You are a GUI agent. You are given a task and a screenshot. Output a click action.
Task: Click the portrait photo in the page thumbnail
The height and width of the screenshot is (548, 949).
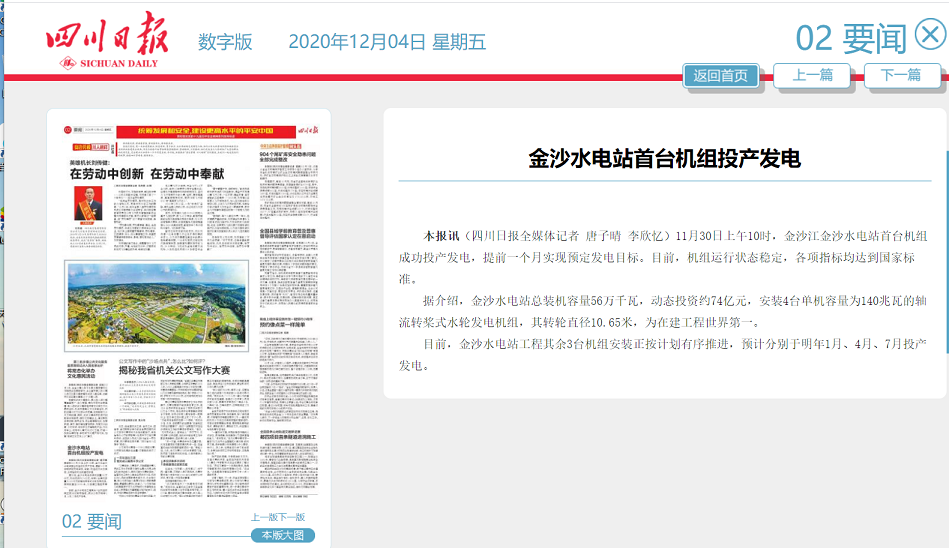pyautogui.click(x=88, y=204)
